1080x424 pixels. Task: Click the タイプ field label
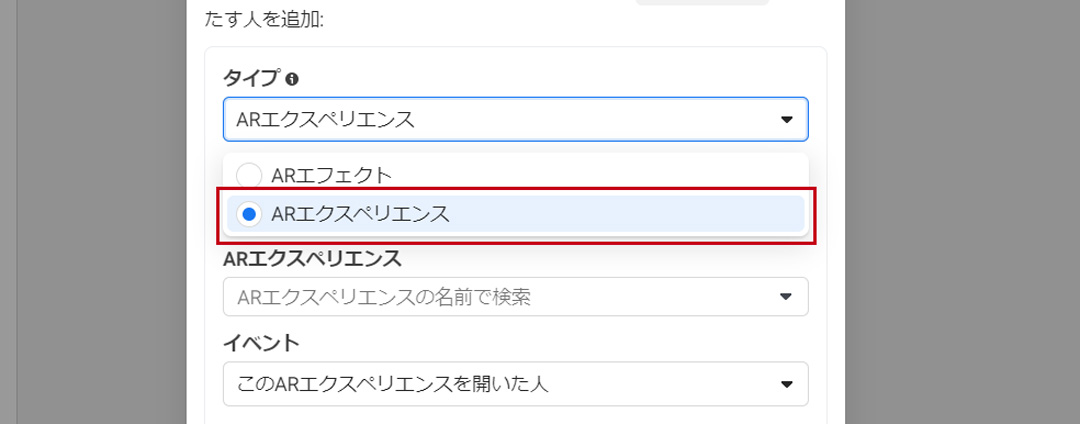(251, 79)
